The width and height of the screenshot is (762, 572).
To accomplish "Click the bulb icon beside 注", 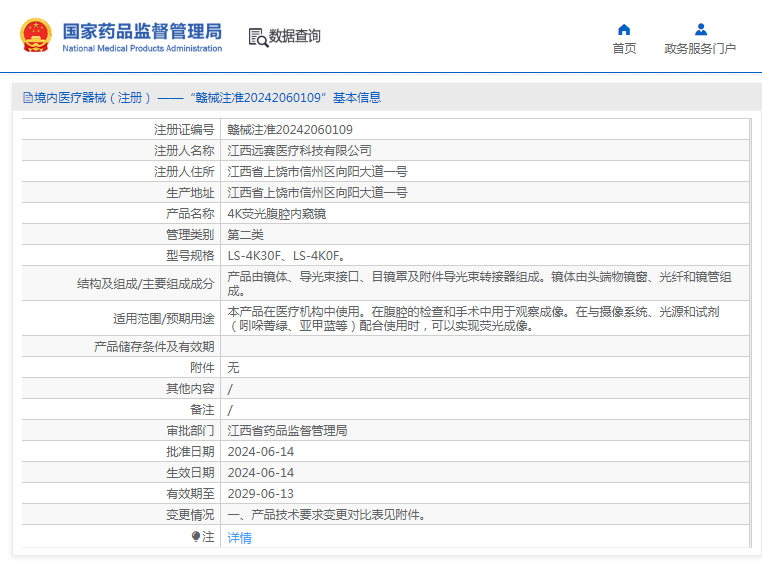I will [195, 537].
